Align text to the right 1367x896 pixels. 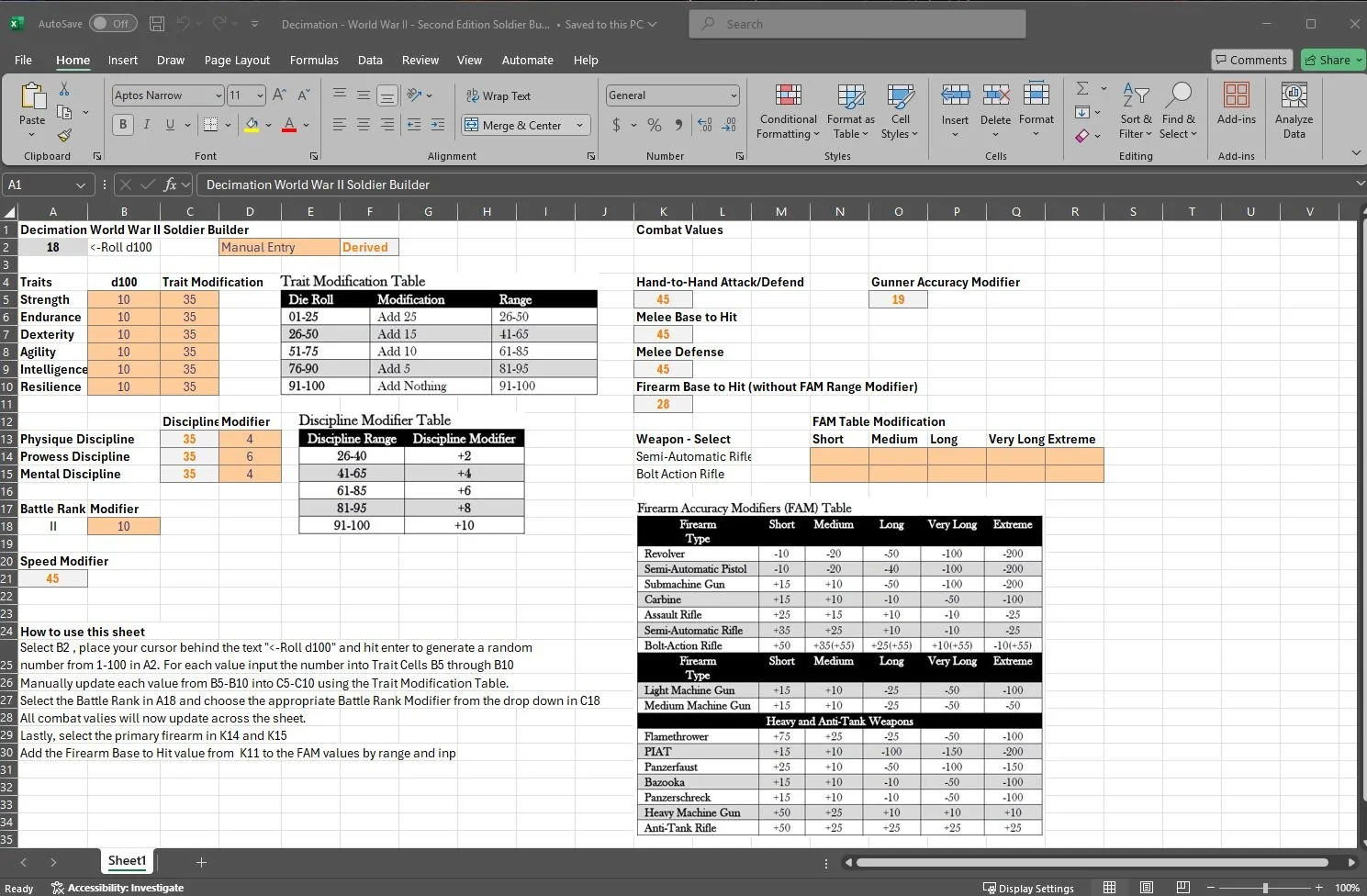pyautogui.click(x=387, y=125)
